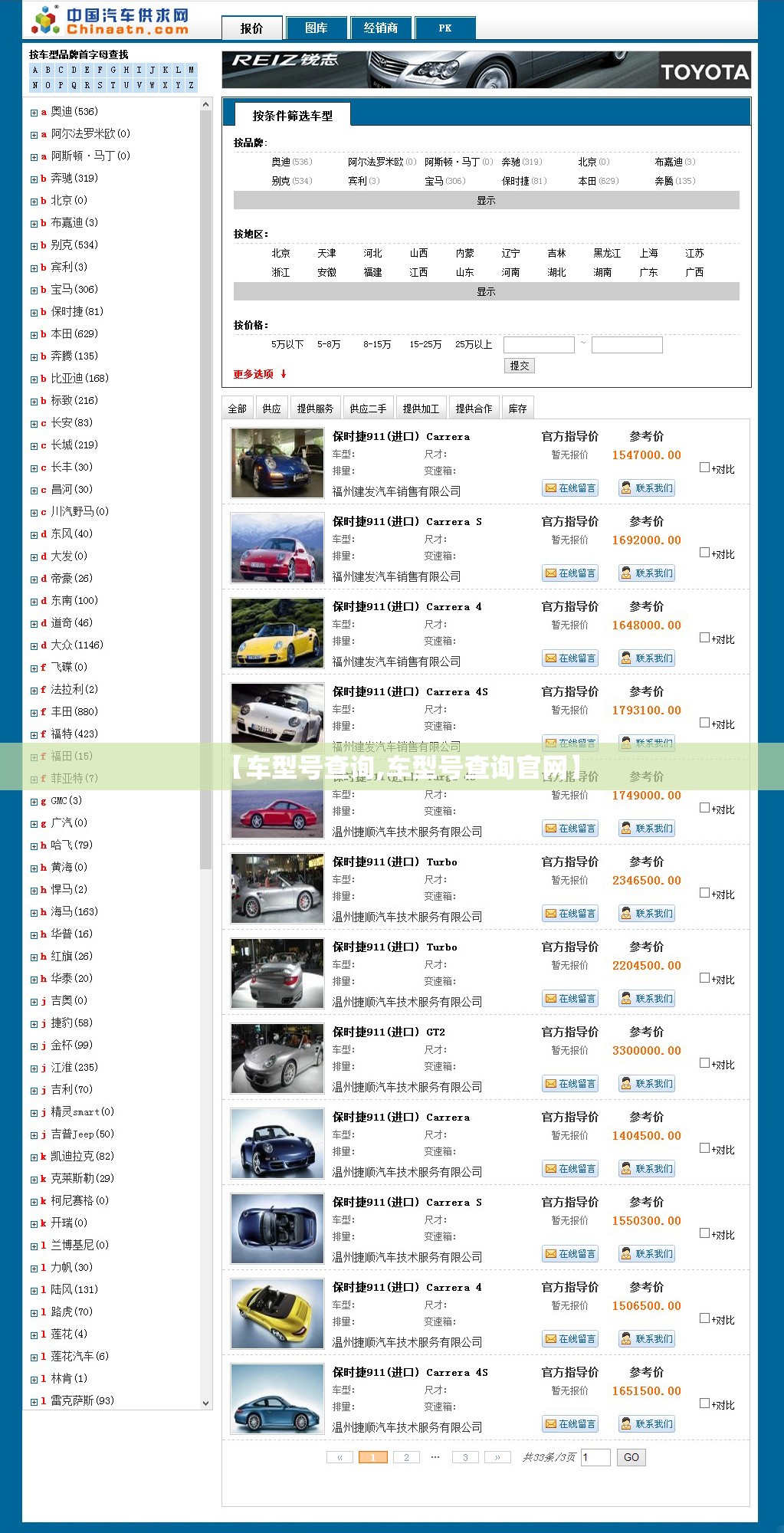Viewport: 784px width, 1533px height.
Task: Click 联系我们 for the 1550300.00 Carrera S
Action: click(x=647, y=1254)
